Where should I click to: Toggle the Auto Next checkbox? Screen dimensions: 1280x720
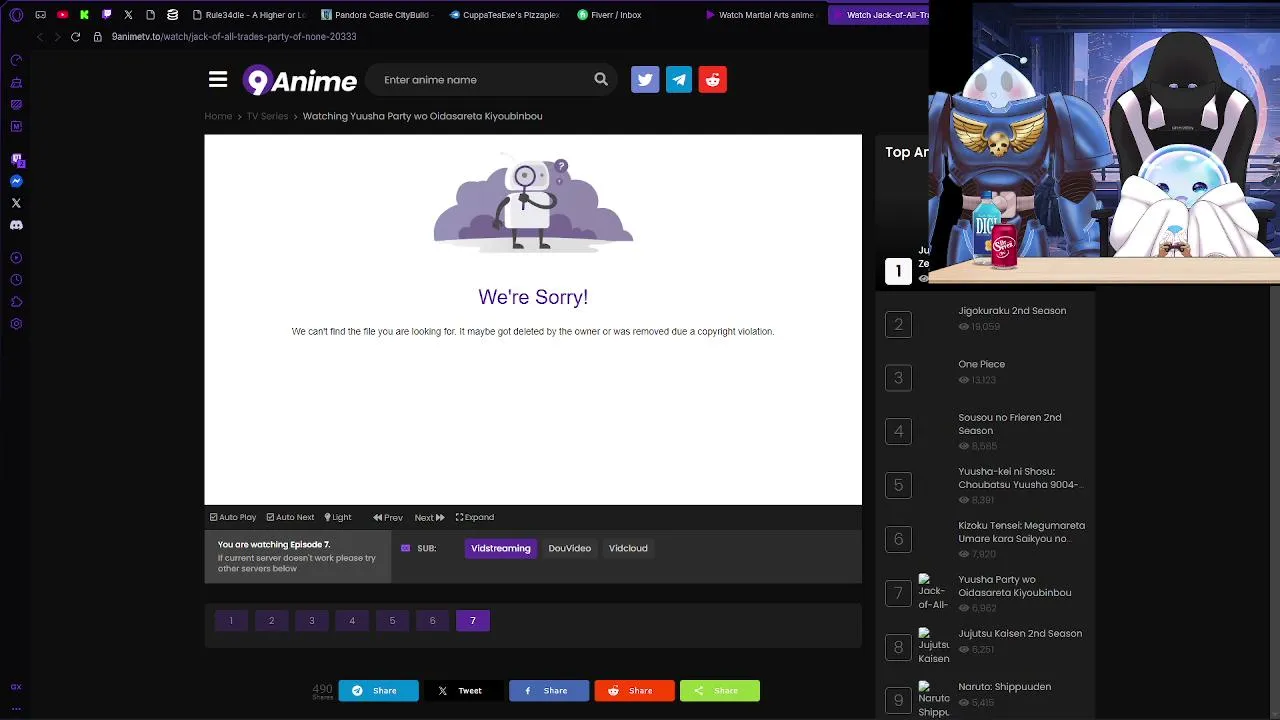pyautogui.click(x=290, y=517)
